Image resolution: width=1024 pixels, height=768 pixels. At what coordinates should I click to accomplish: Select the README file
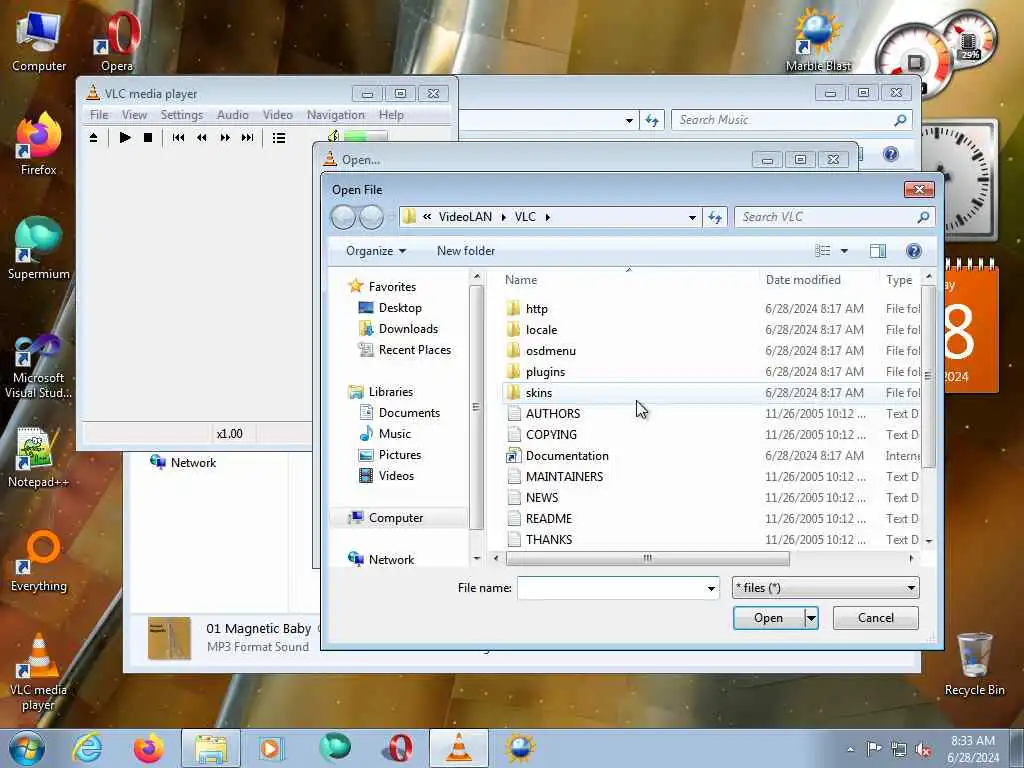click(x=549, y=519)
